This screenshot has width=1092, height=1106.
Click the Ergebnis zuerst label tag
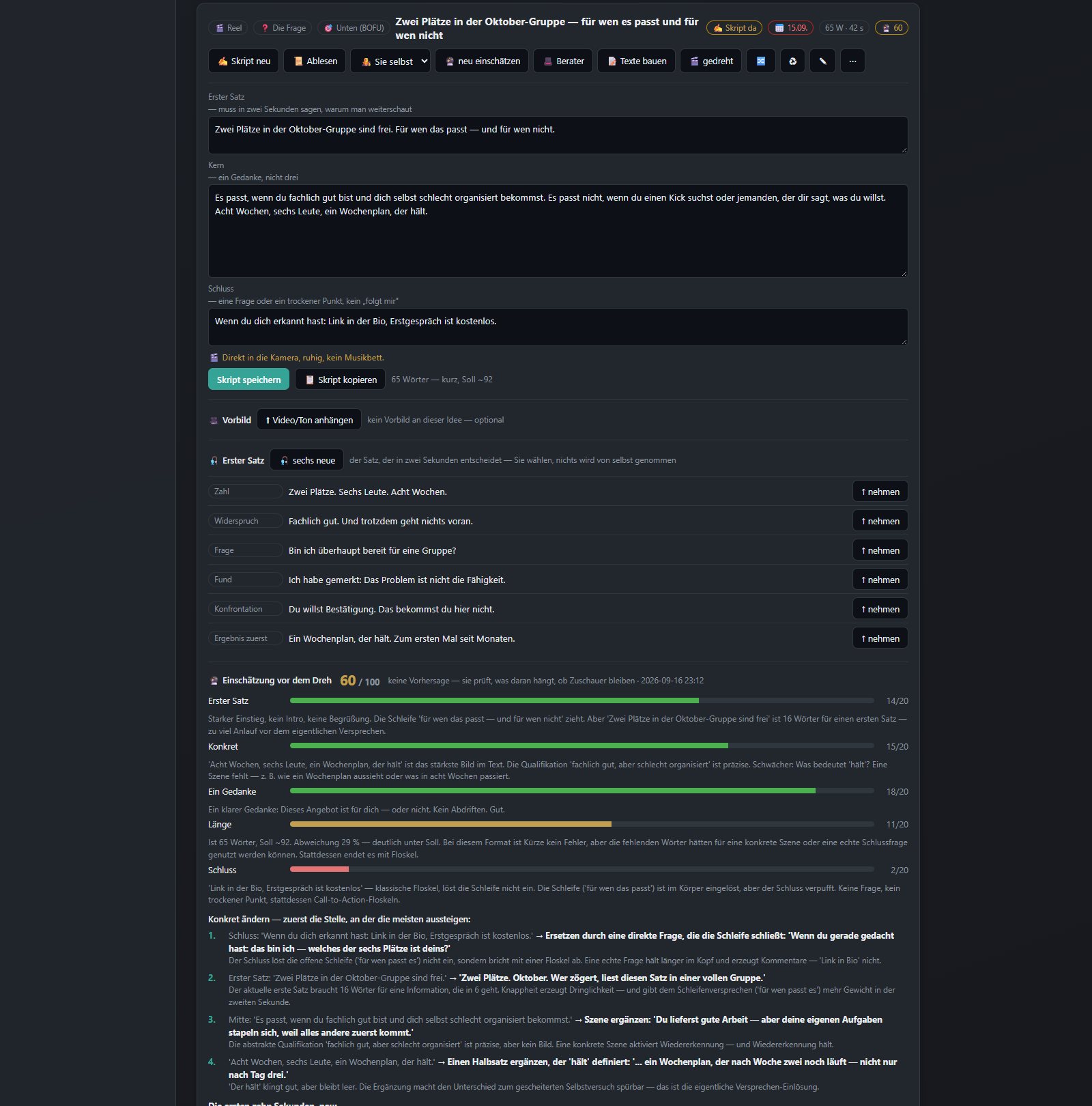[245, 638]
